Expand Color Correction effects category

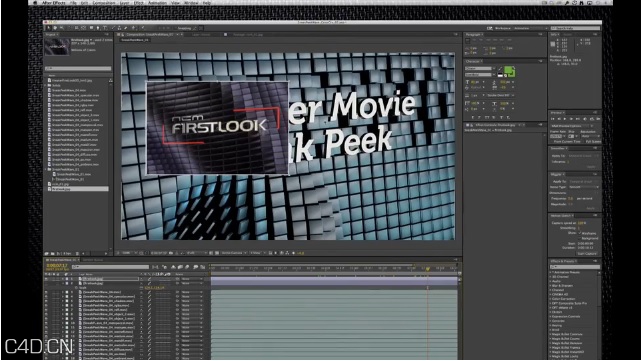[x=551, y=299]
